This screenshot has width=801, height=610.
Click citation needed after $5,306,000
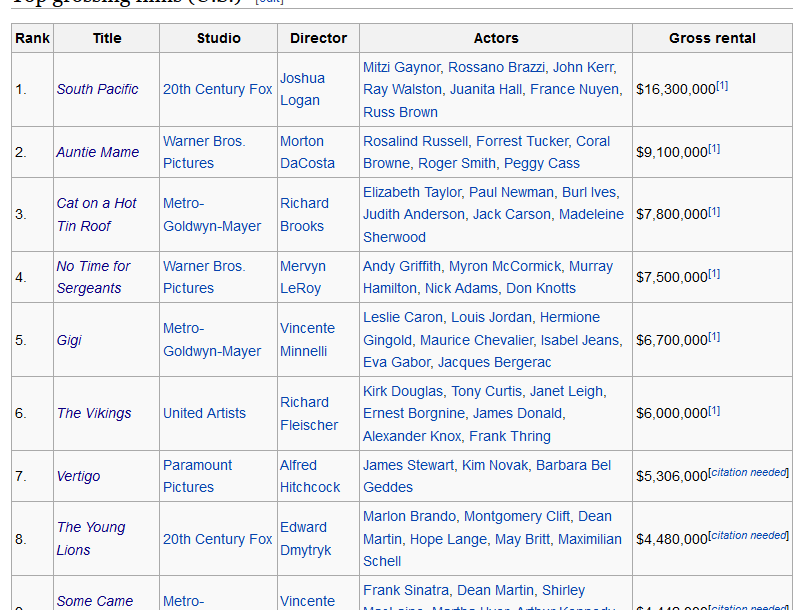pyautogui.click(x=748, y=473)
